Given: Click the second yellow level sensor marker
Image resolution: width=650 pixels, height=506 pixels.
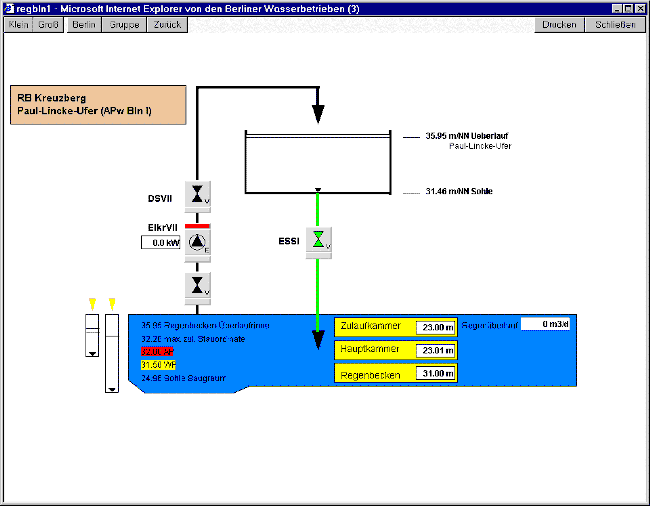Looking at the screenshot, I should (x=112, y=304).
